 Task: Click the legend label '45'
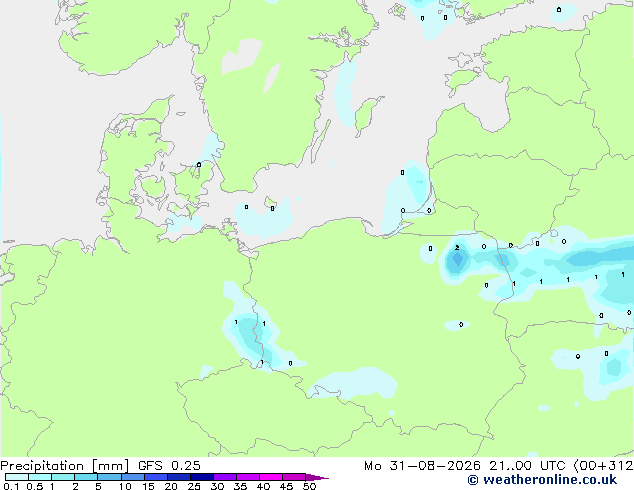(286, 486)
